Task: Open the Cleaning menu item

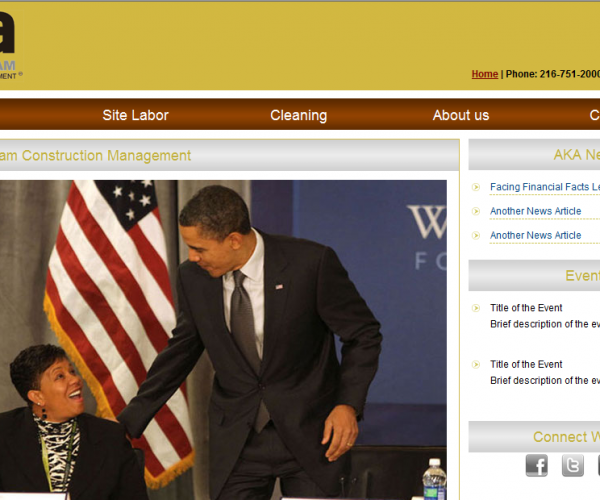Action: click(298, 115)
